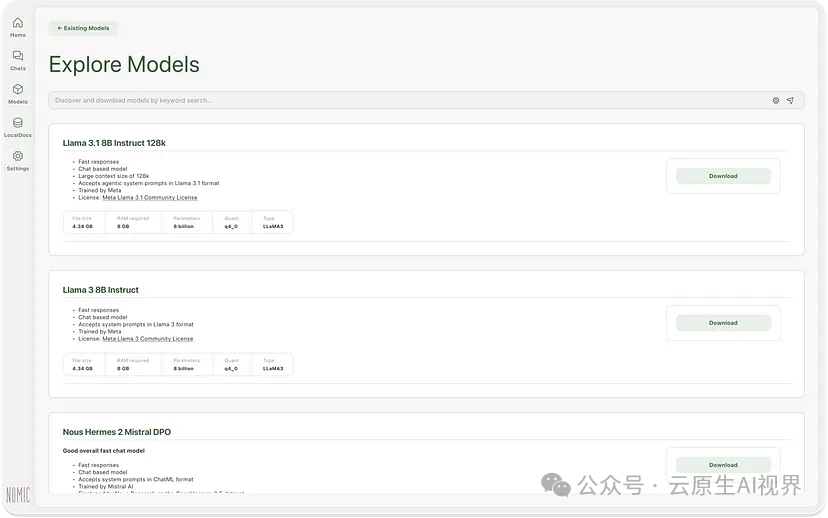Click the search options gear icon

click(776, 100)
